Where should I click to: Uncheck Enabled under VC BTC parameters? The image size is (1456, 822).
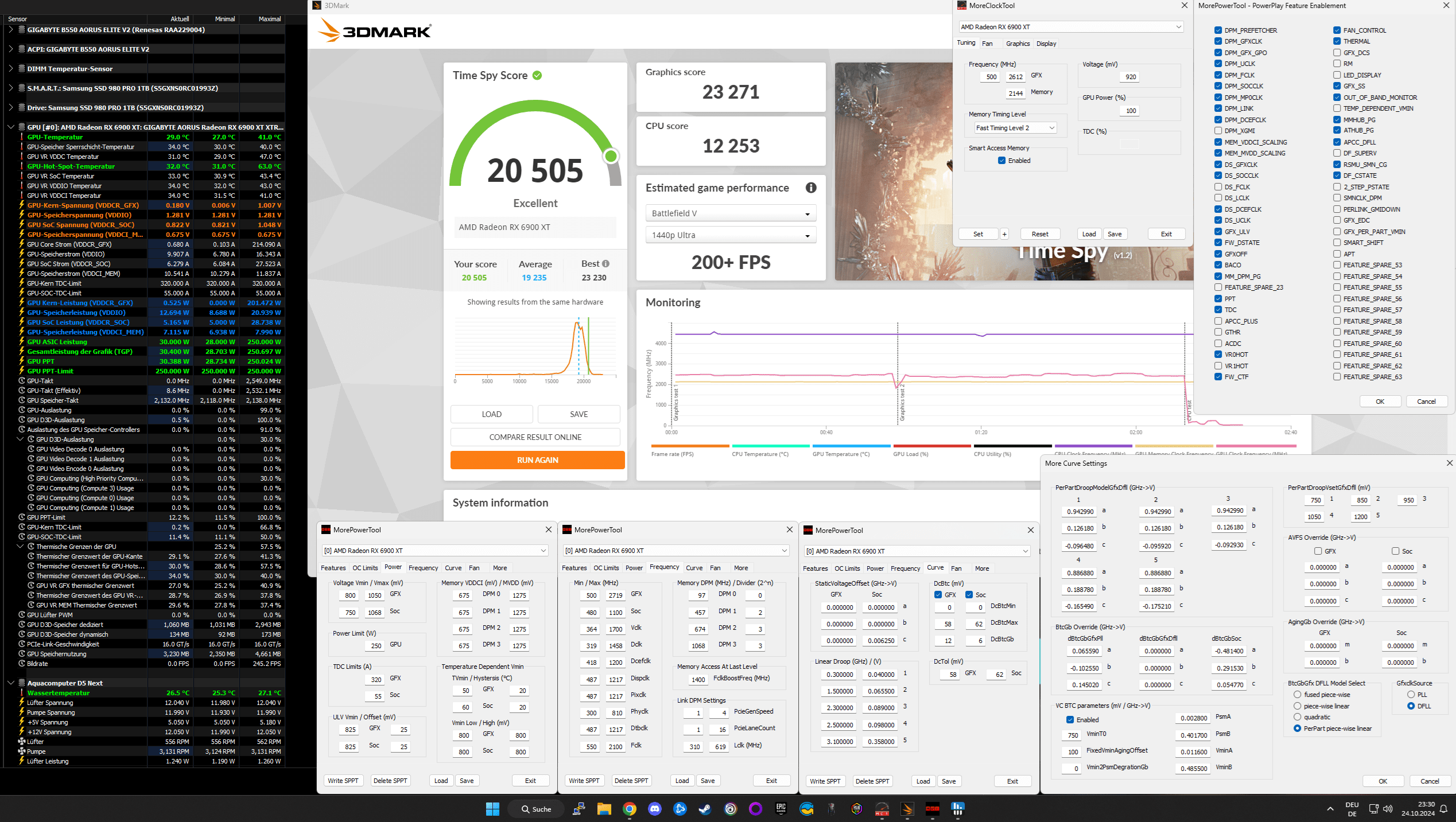pyautogui.click(x=1070, y=720)
